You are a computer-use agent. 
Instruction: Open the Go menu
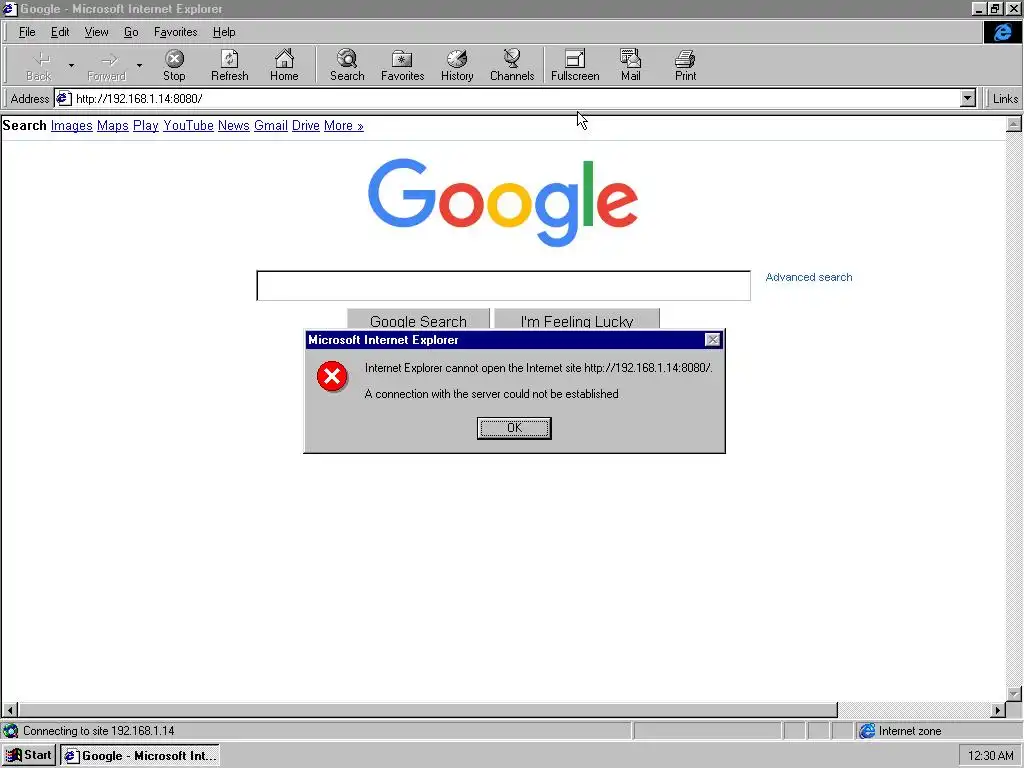pos(131,32)
